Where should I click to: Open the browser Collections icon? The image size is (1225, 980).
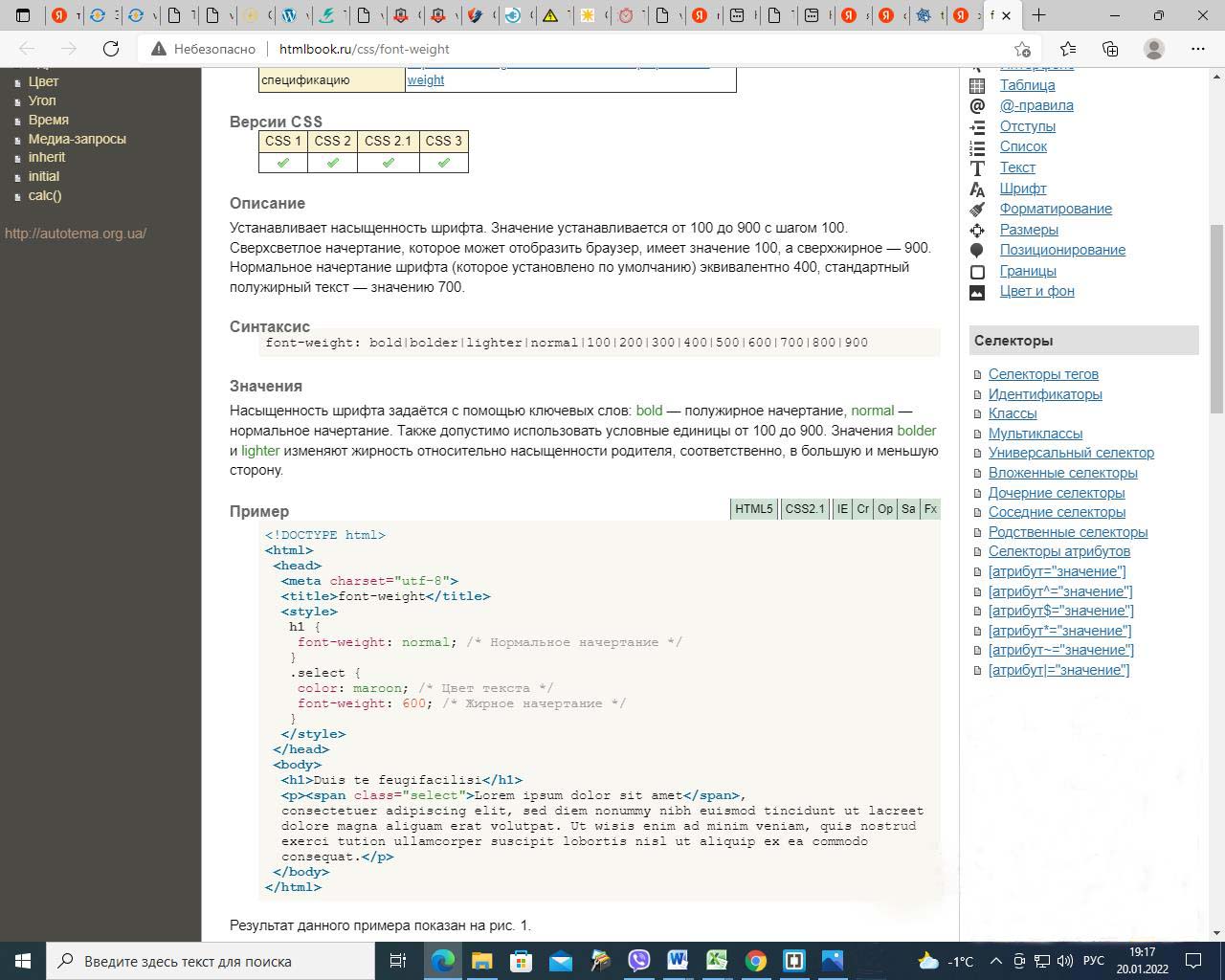click(x=1110, y=49)
